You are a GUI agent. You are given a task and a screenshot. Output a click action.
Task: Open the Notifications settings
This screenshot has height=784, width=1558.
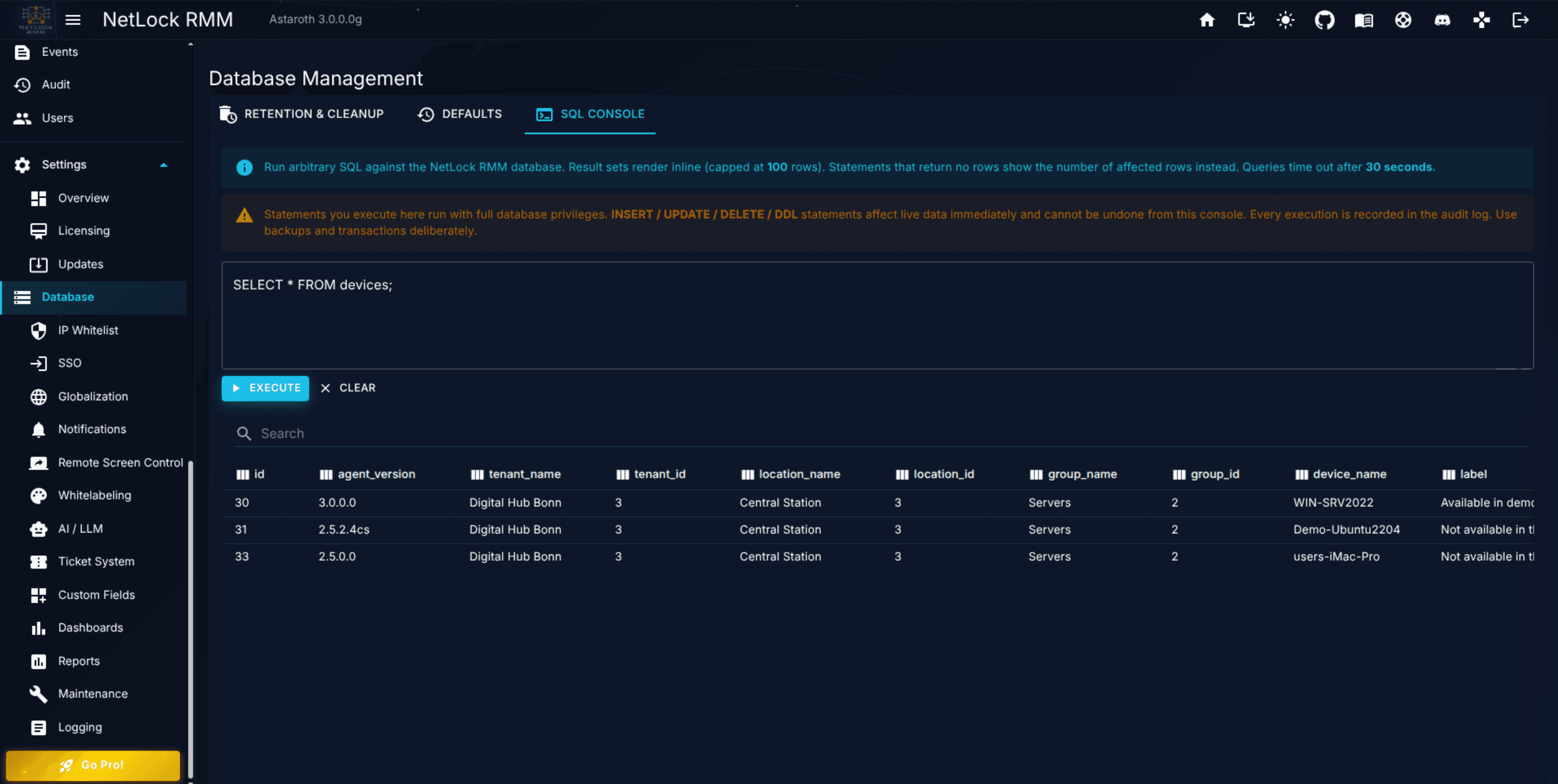click(x=94, y=429)
